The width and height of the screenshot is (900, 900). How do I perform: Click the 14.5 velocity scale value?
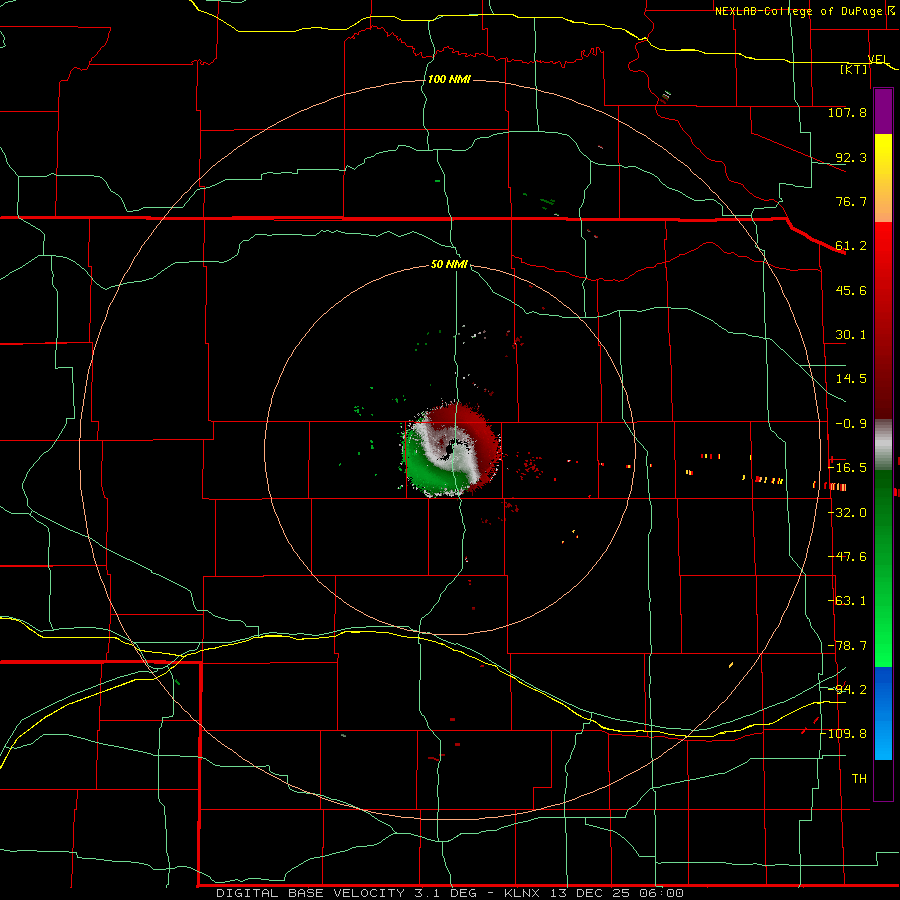coord(851,379)
